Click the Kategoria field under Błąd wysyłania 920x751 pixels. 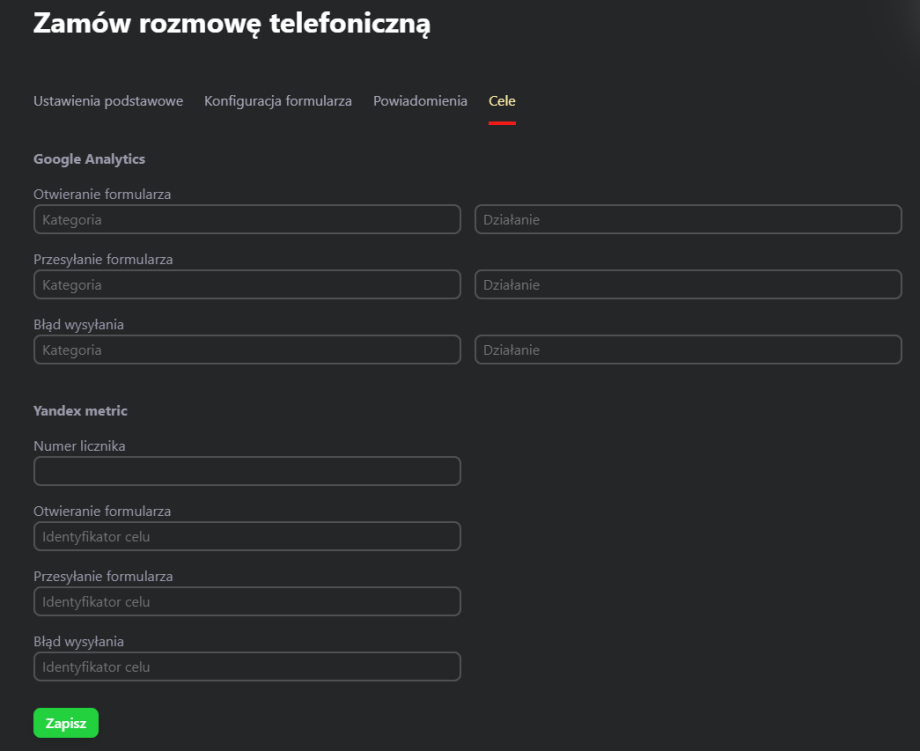[247, 350]
